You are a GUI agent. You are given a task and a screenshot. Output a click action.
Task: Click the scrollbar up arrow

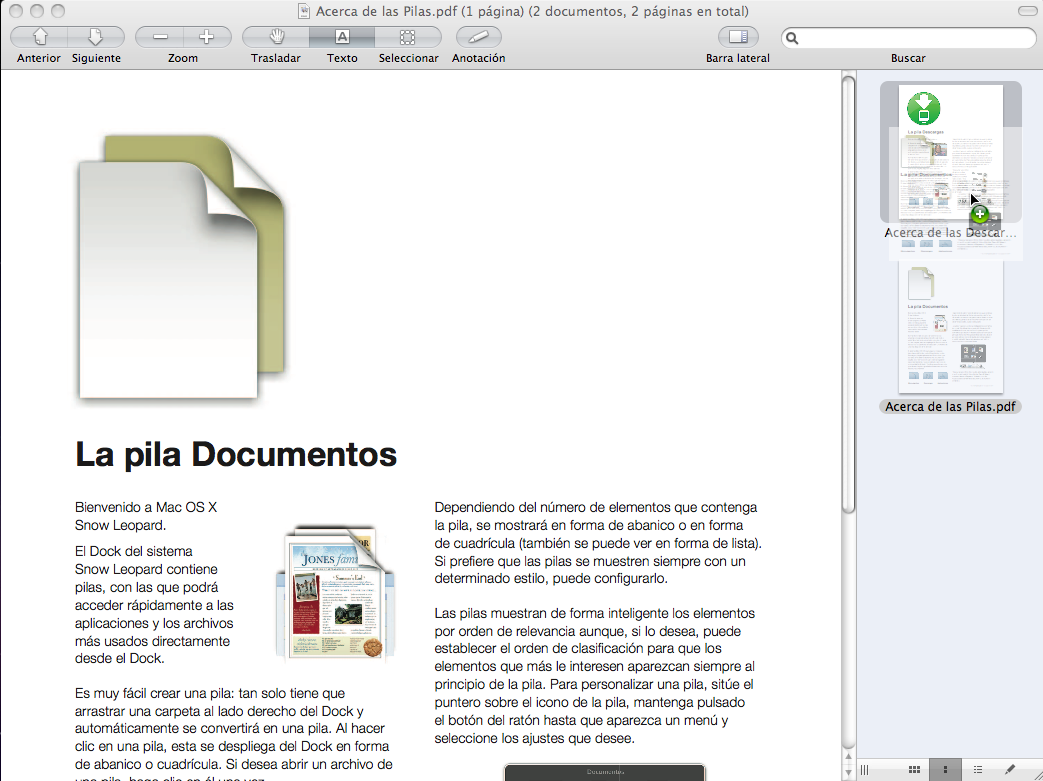tap(848, 756)
